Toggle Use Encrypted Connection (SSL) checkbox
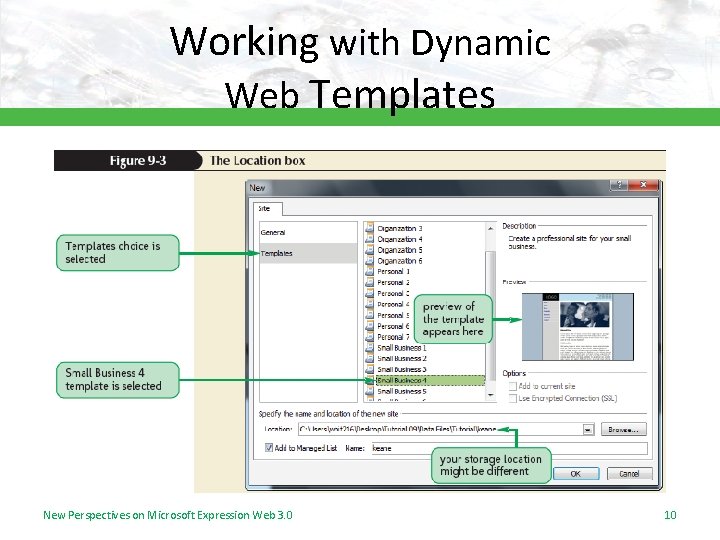The width and height of the screenshot is (720, 540). pyautogui.click(x=513, y=399)
